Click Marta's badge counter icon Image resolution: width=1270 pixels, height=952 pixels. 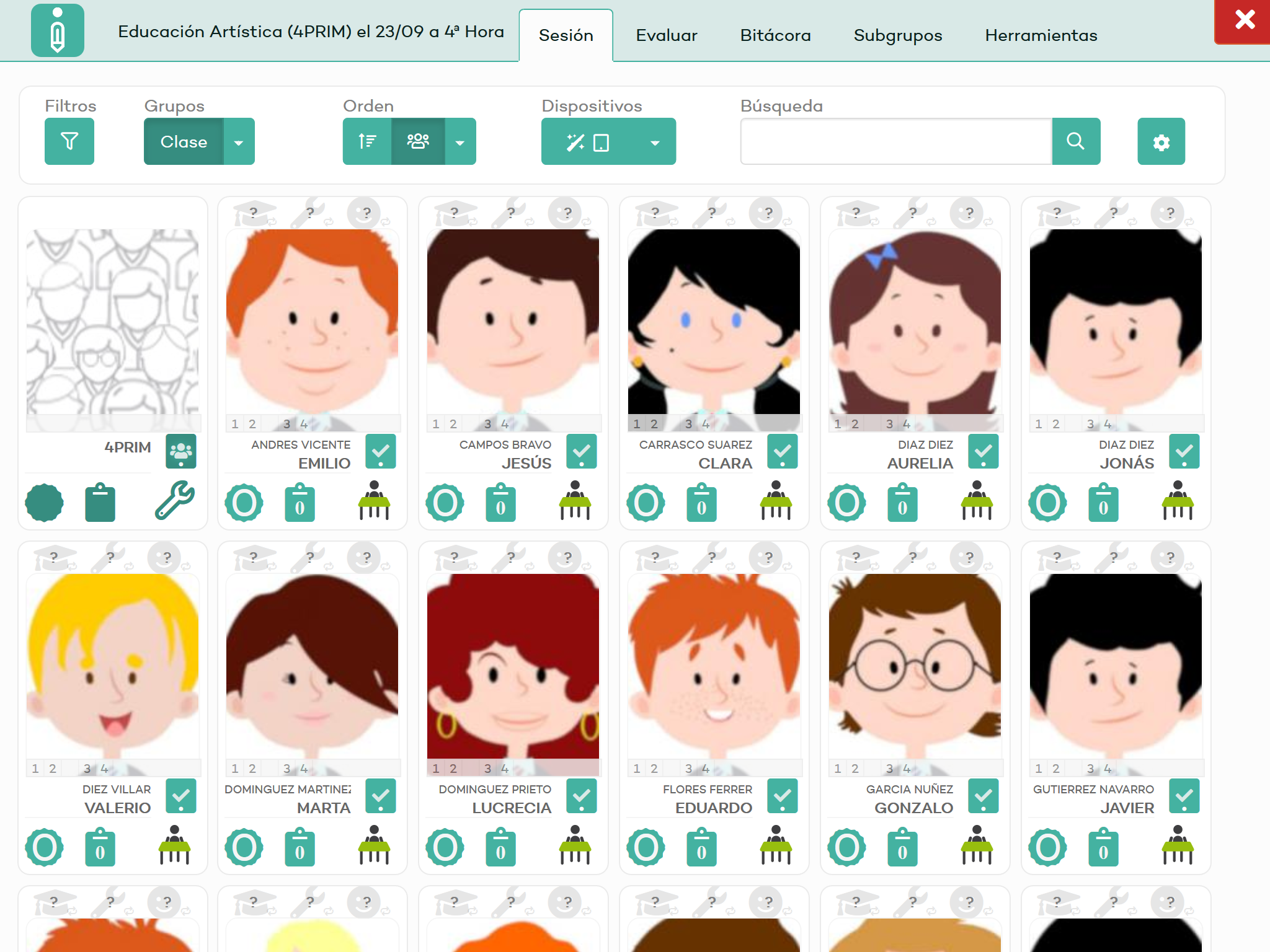click(244, 847)
